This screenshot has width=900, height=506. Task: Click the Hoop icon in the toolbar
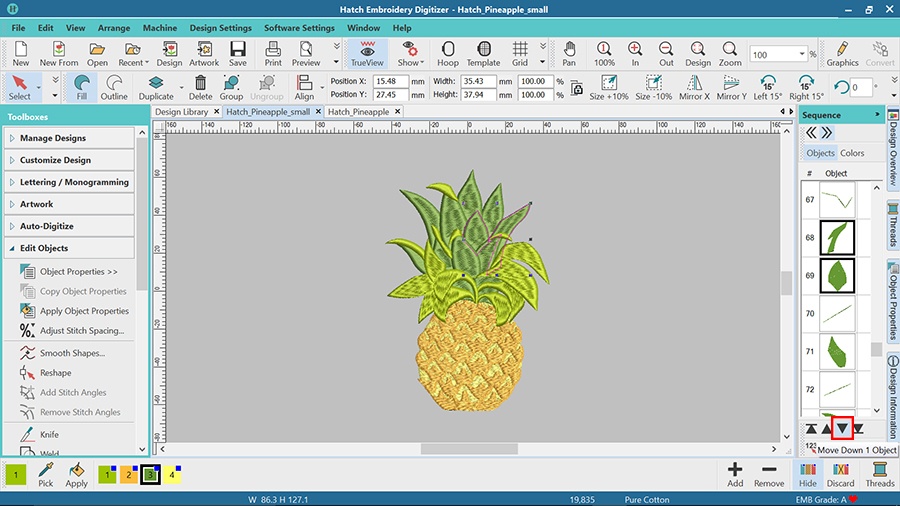point(447,53)
